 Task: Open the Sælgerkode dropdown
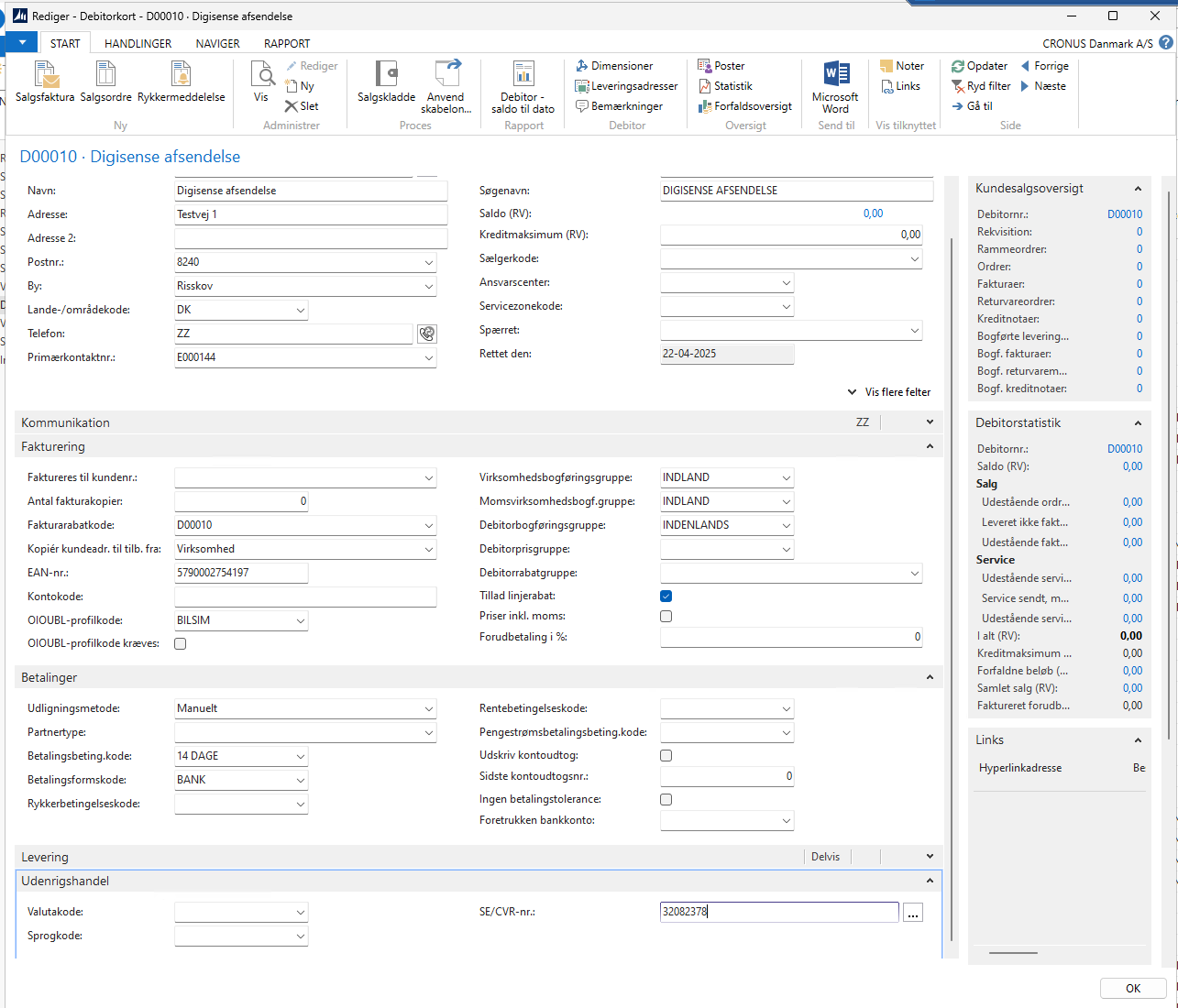914,258
